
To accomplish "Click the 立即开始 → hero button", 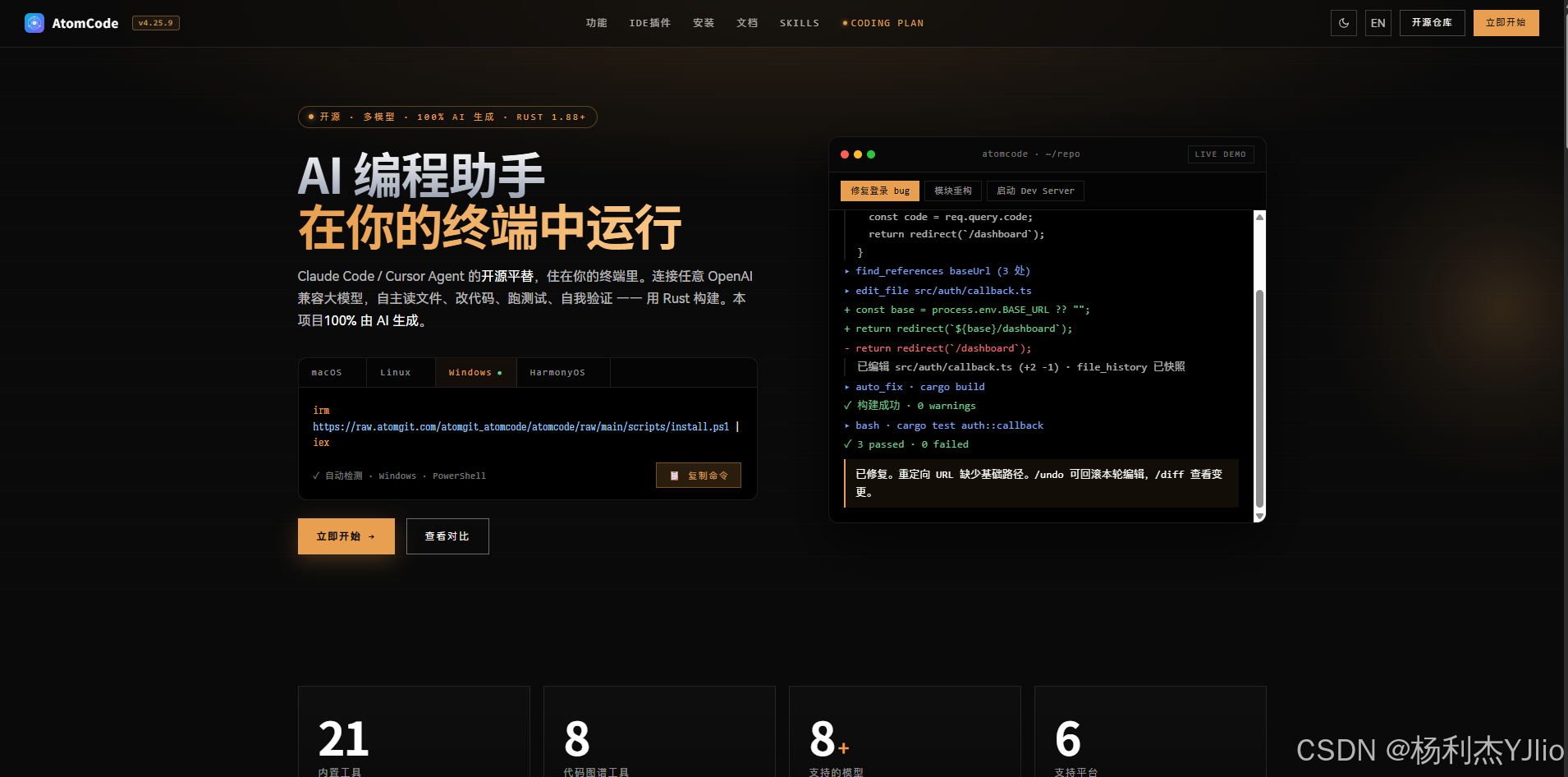I will [346, 536].
